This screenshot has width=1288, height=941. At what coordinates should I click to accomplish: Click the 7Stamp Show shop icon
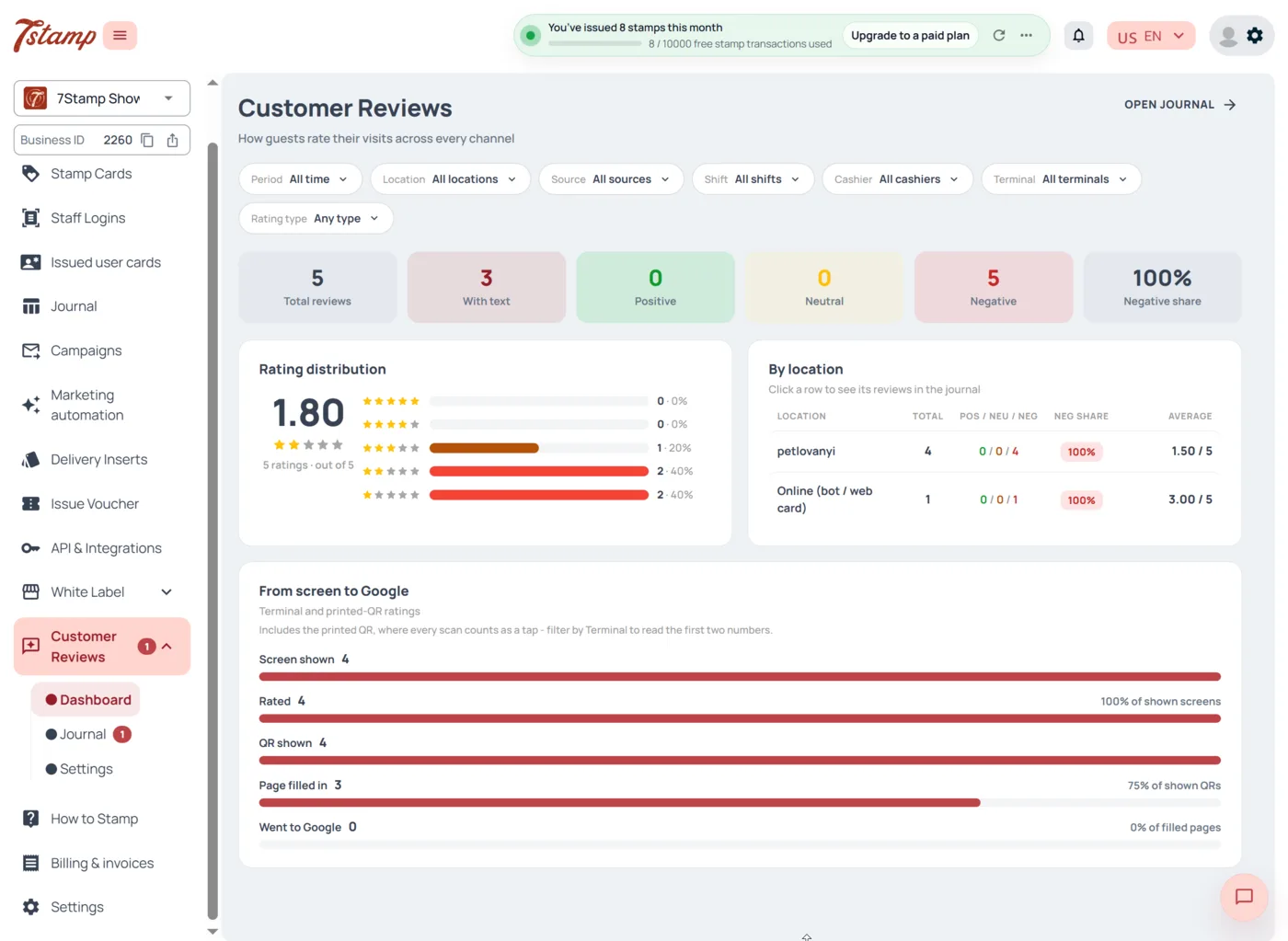tap(36, 98)
